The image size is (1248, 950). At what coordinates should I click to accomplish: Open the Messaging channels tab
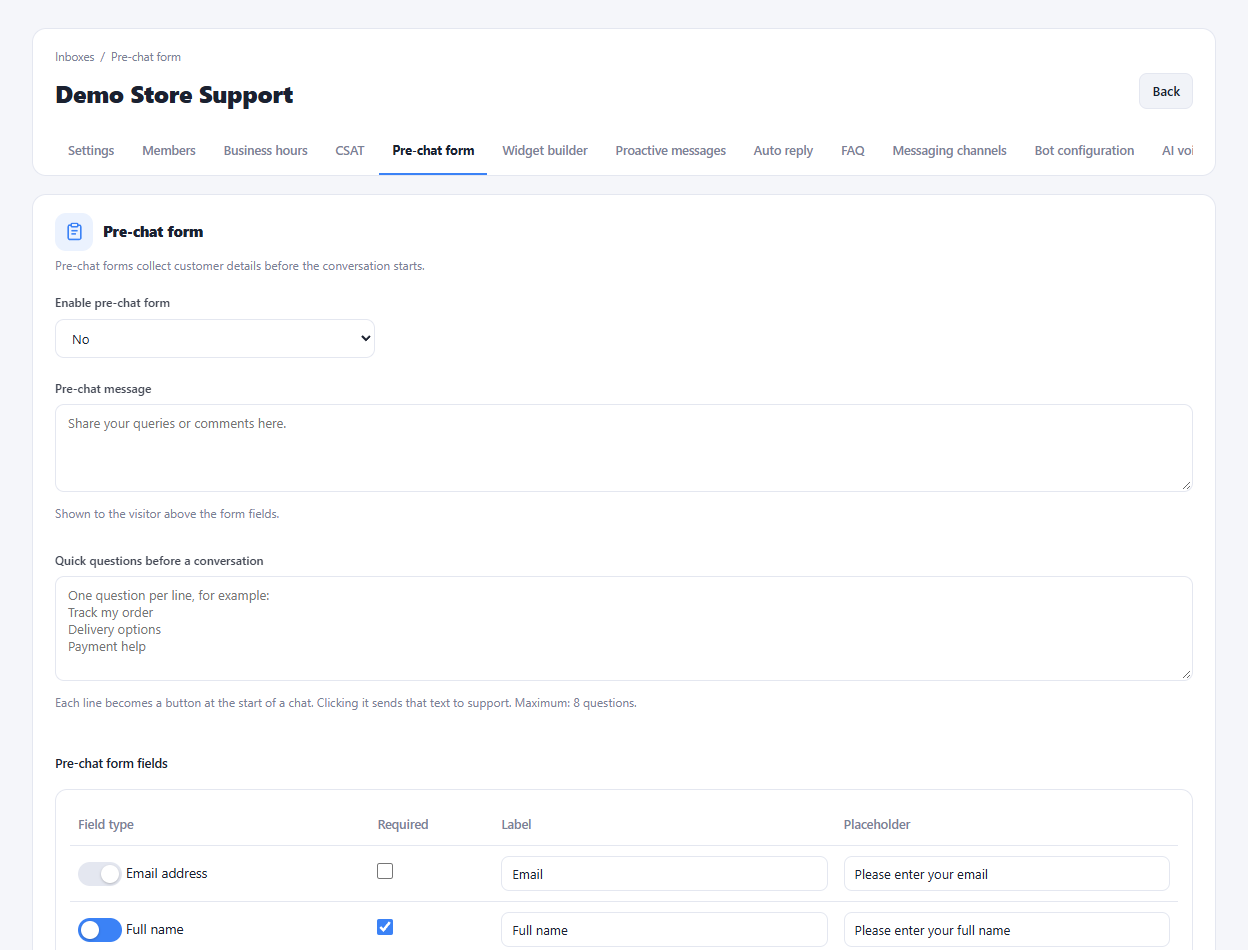click(950, 151)
